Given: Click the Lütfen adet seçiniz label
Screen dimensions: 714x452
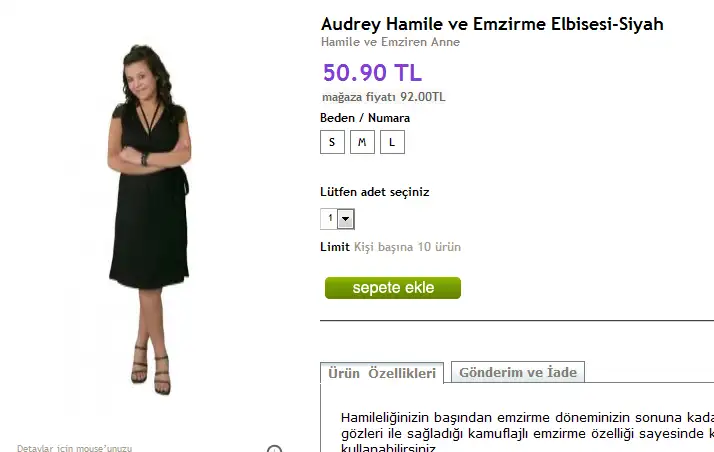Looking at the screenshot, I should (374, 192).
